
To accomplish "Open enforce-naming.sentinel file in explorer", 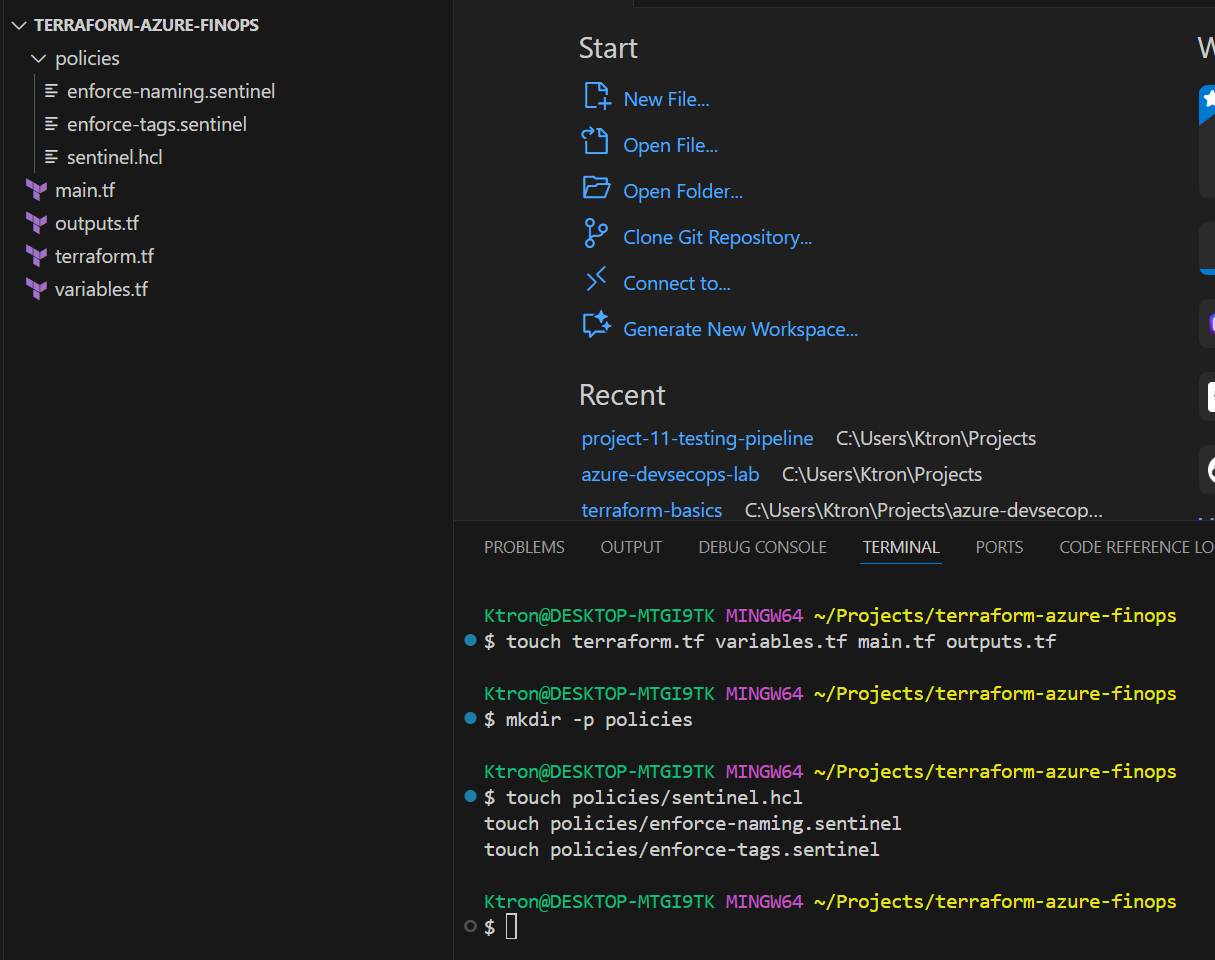I will (x=170, y=92).
